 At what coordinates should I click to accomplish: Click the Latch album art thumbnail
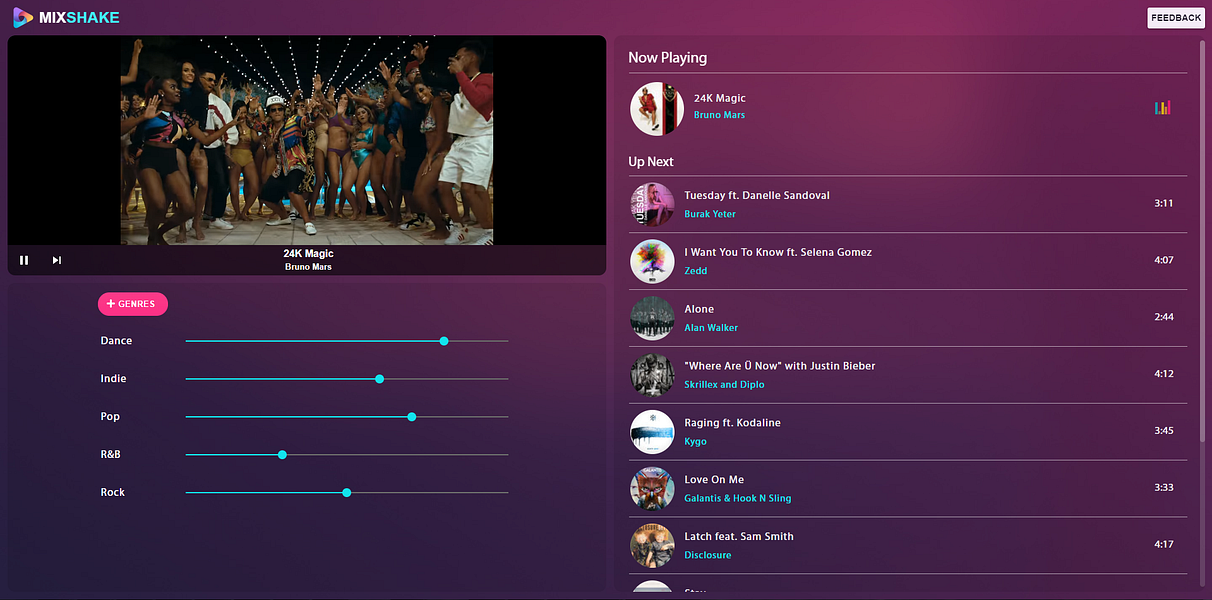pyautogui.click(x=652, y=546)
